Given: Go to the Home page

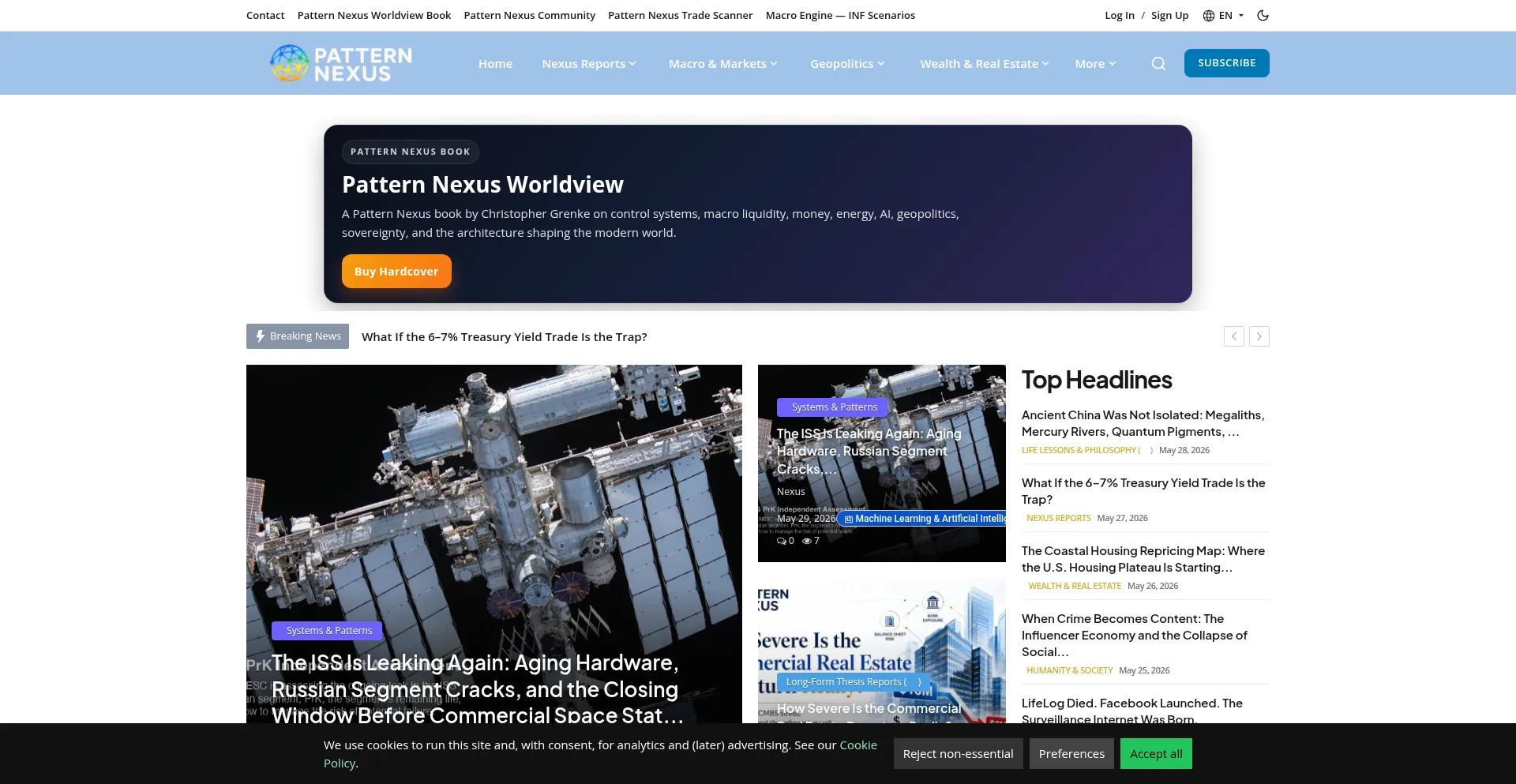Looking at the screenshot, I should click(495, 64).
